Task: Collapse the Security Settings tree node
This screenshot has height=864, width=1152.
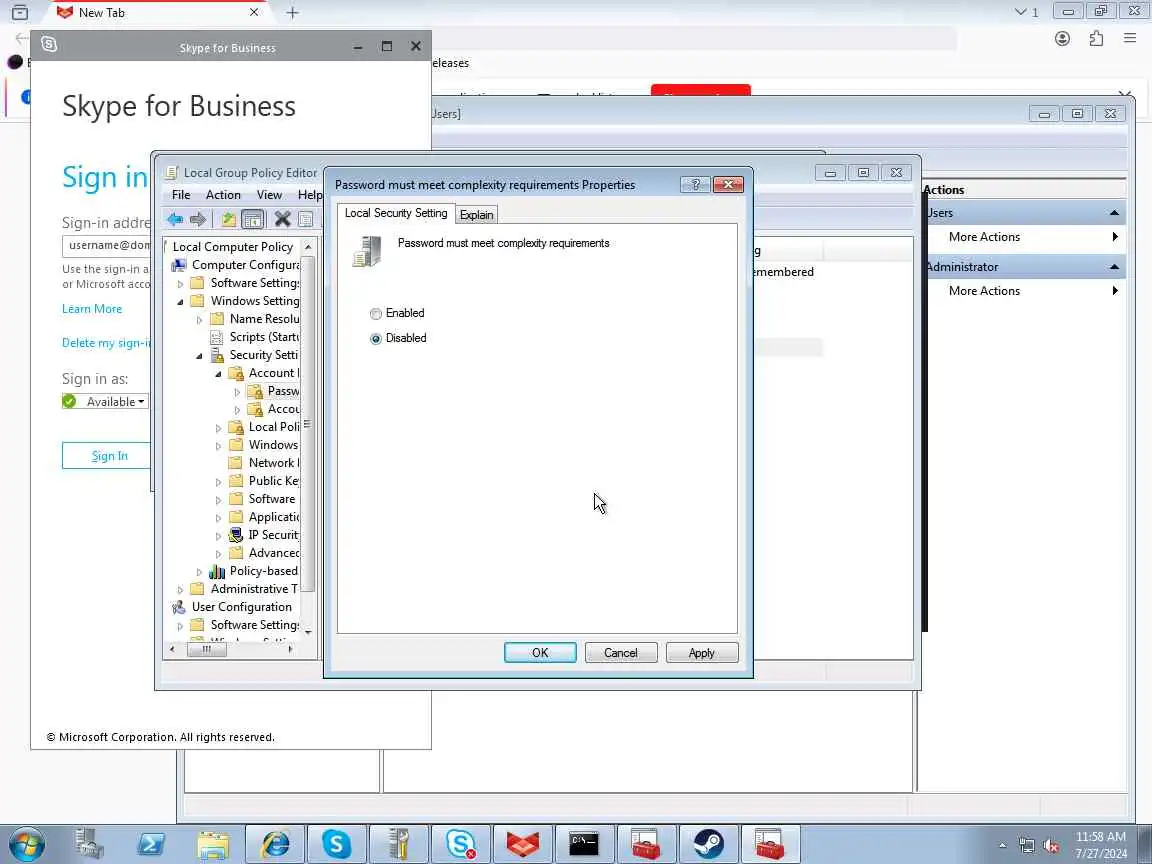Action: click(199, 356)
